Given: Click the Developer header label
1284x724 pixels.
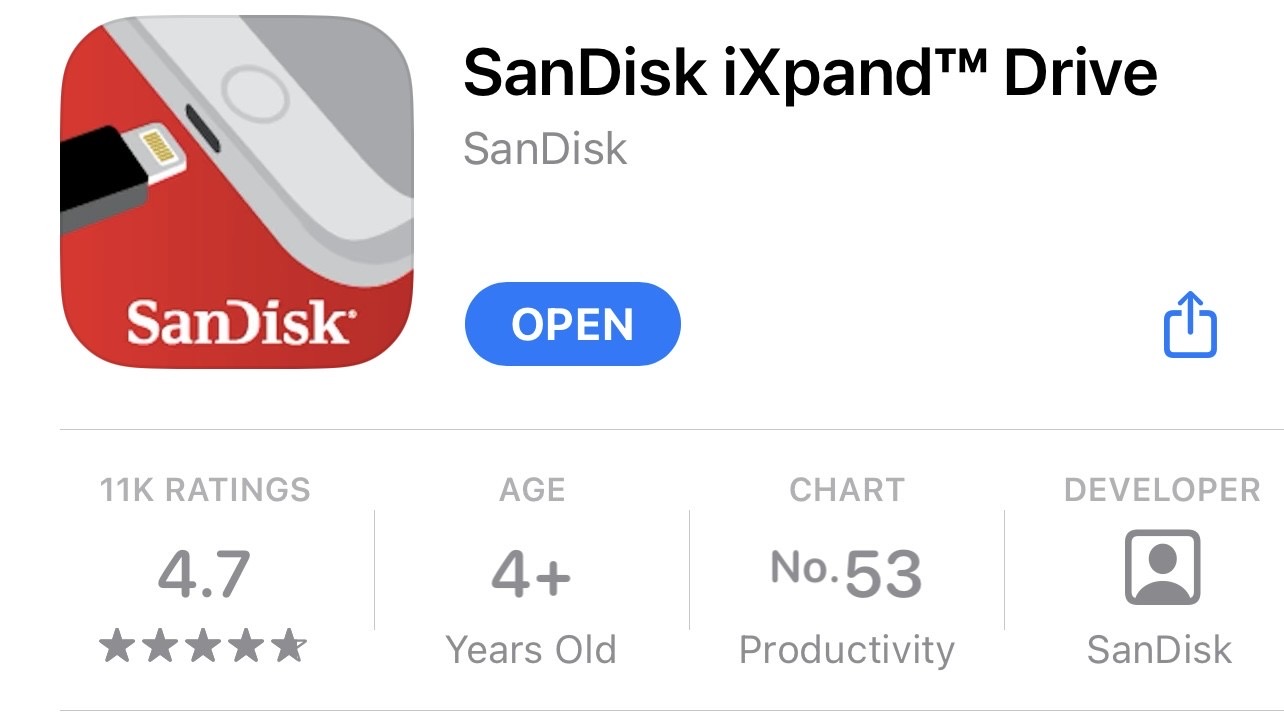Looking at the screenshot, I should (1161, 490).
